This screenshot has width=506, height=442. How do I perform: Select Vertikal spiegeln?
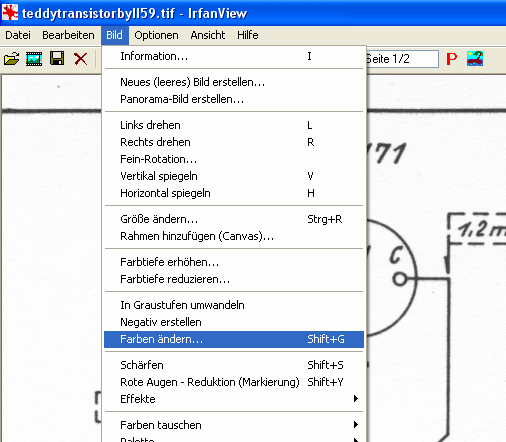pyautogui.click(x=234, y=176)
